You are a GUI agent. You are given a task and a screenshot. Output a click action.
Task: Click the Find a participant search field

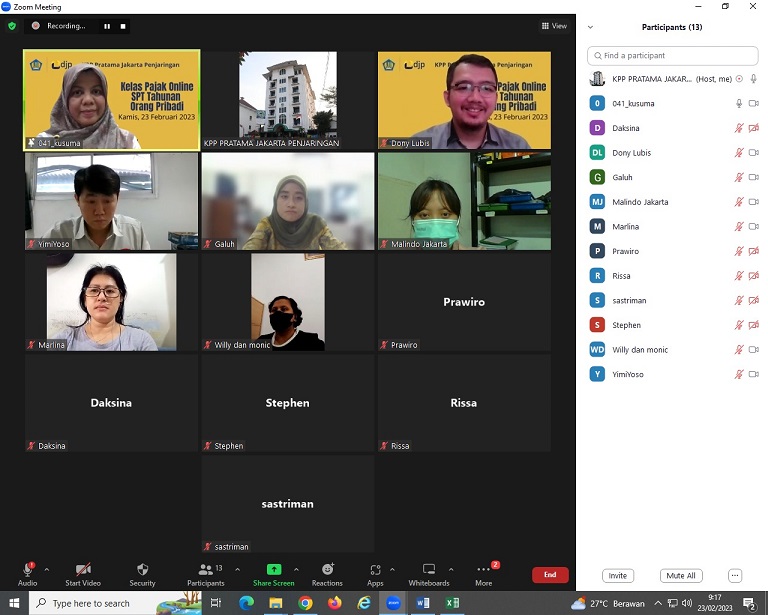coord(672,56)
